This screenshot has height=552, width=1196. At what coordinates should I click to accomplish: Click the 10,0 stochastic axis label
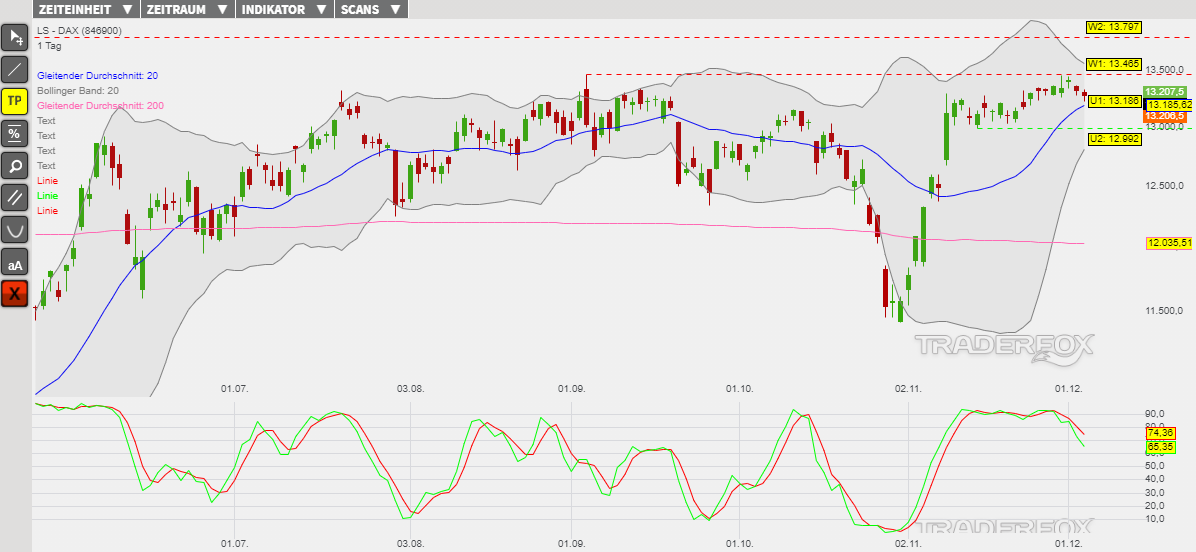(1154, 519)
